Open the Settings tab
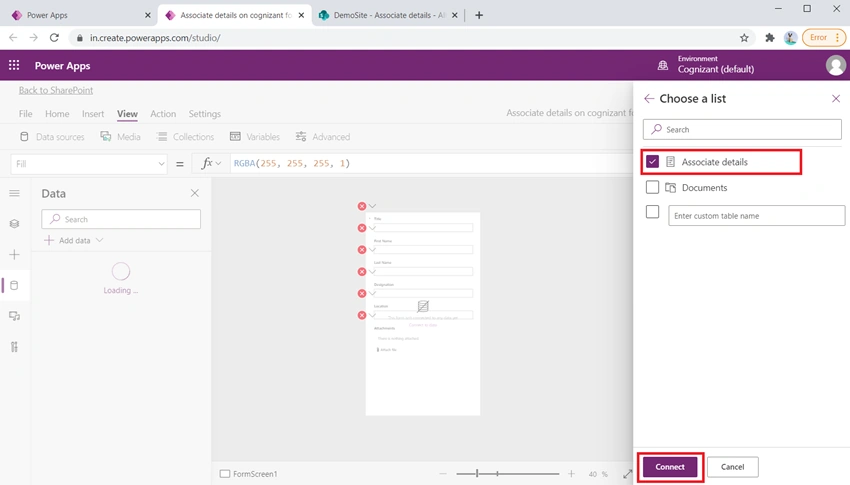 coord(204,114)
